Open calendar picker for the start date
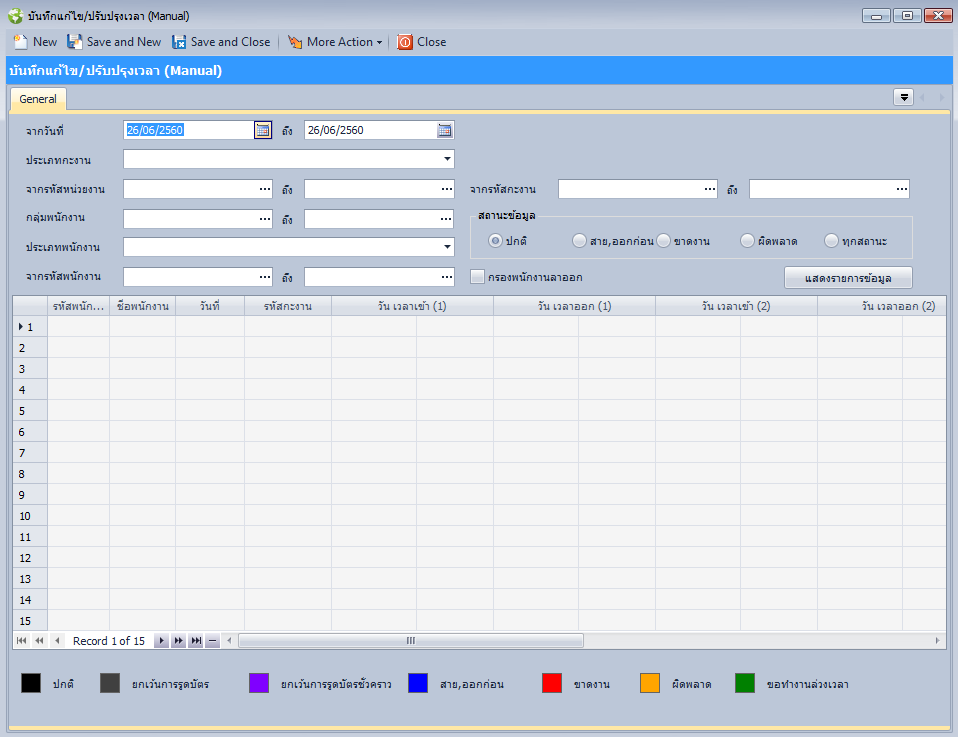 tap(263, 130)
